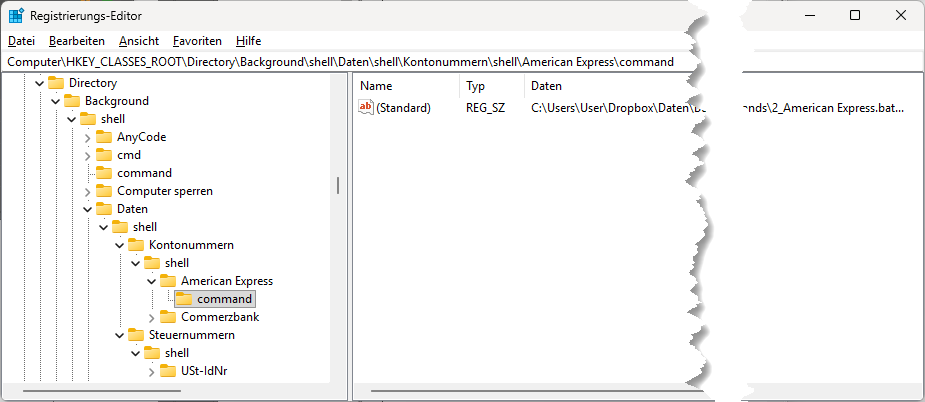Select the command key under American Express

point(224,299)
